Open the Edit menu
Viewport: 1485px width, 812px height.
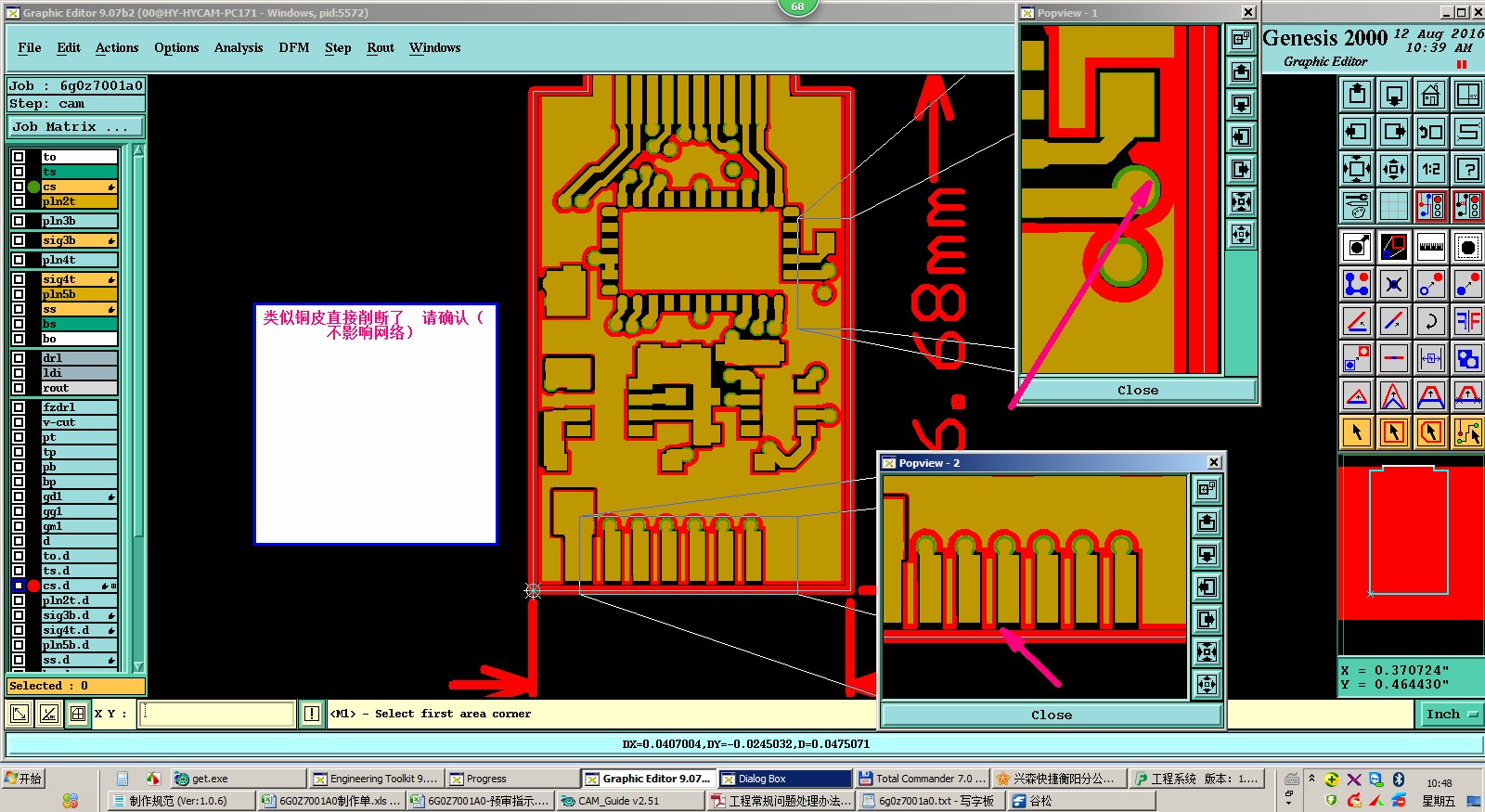coord(69,47)
